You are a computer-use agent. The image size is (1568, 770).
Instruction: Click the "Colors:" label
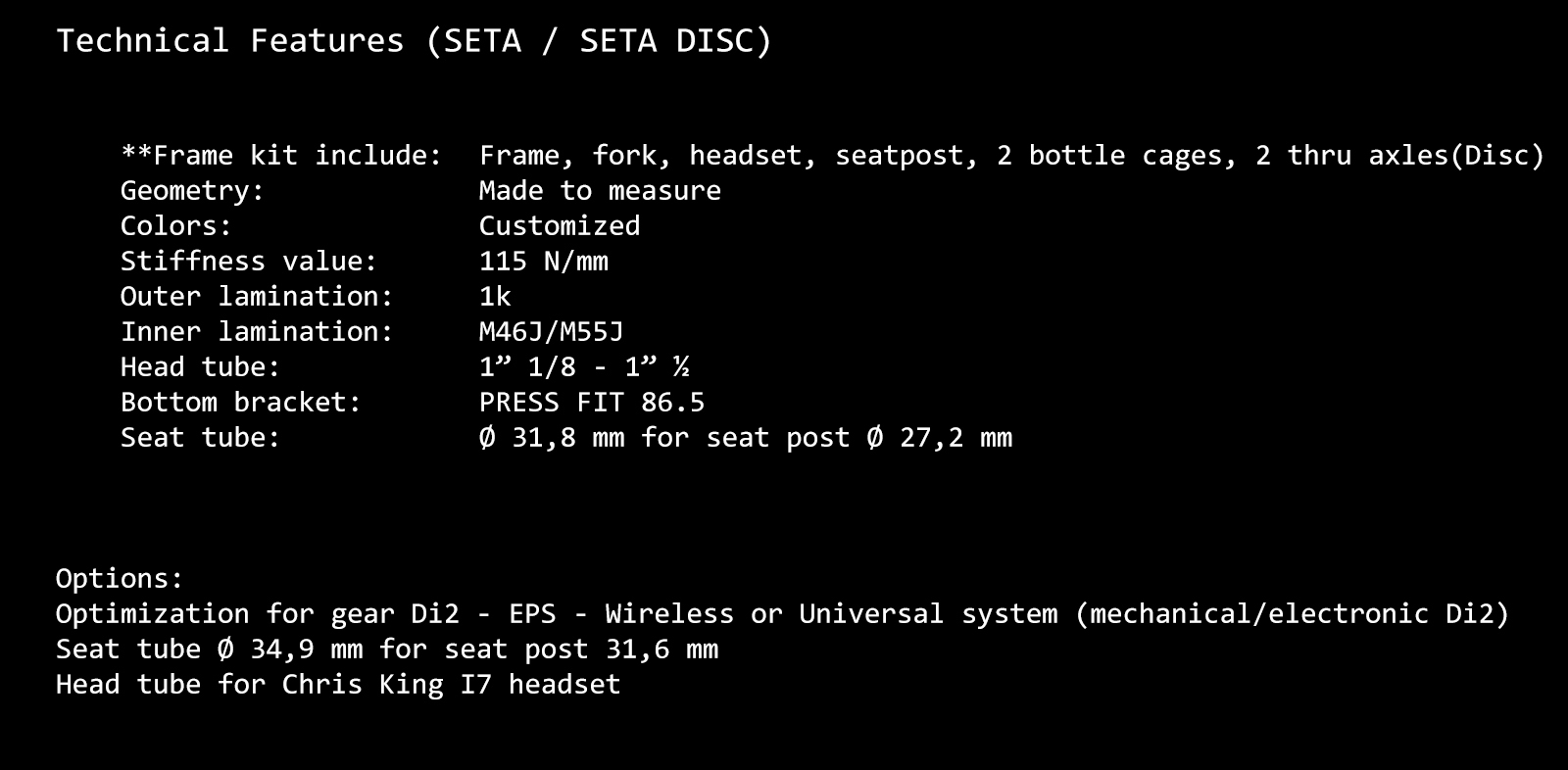176,226
